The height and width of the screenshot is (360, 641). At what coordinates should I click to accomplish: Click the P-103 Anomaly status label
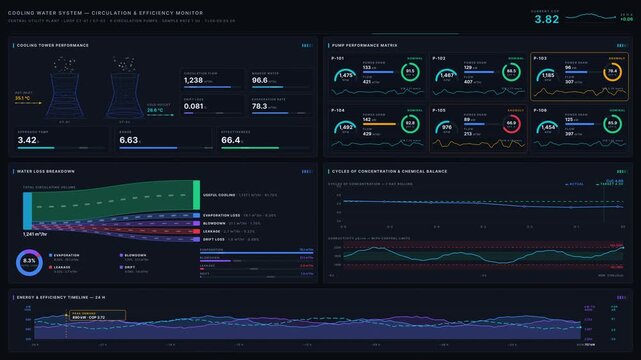(x=617, y=58)
